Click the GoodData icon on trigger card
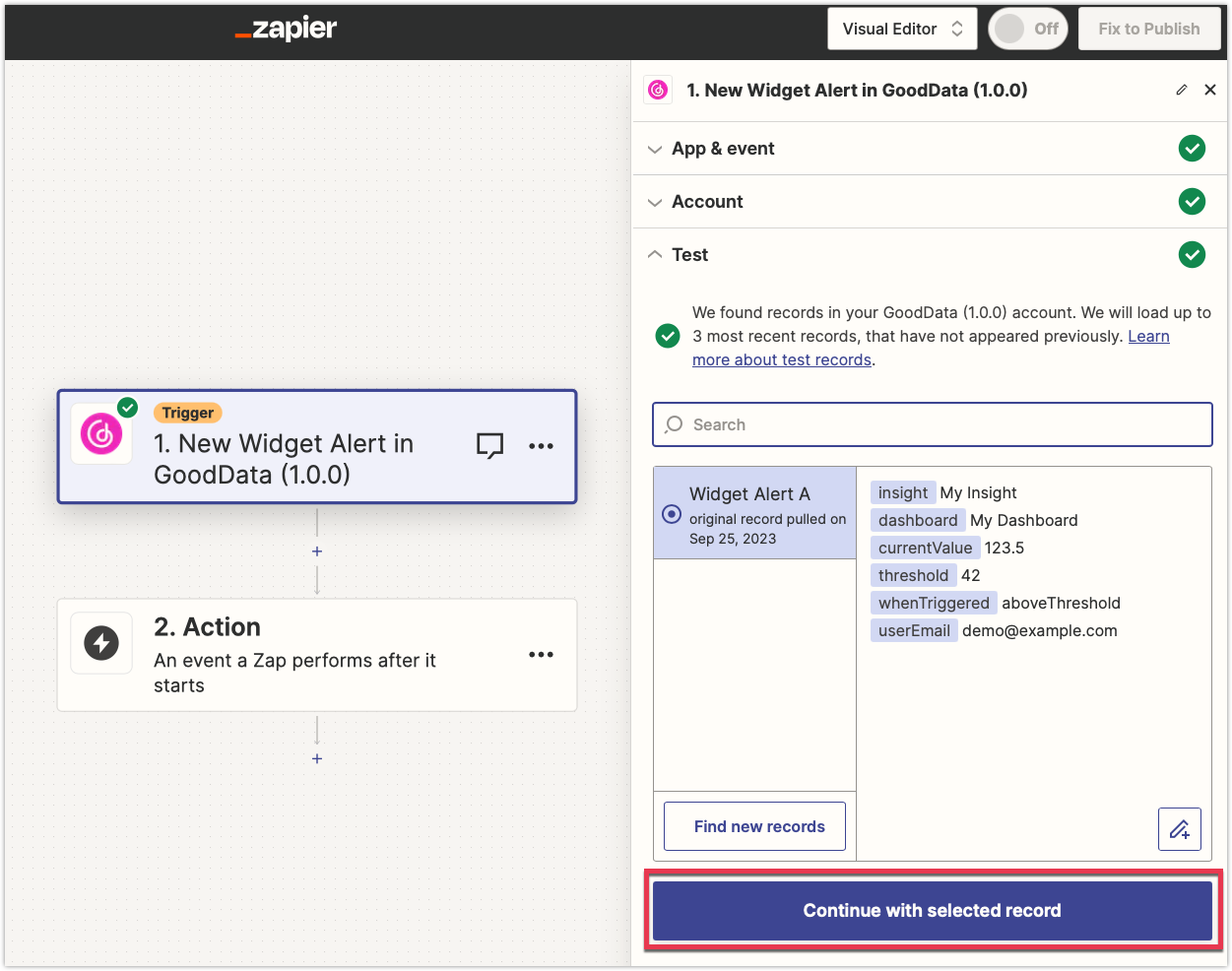The width and height of the screenshot is (1232, 971). click(x=101, y=433)
